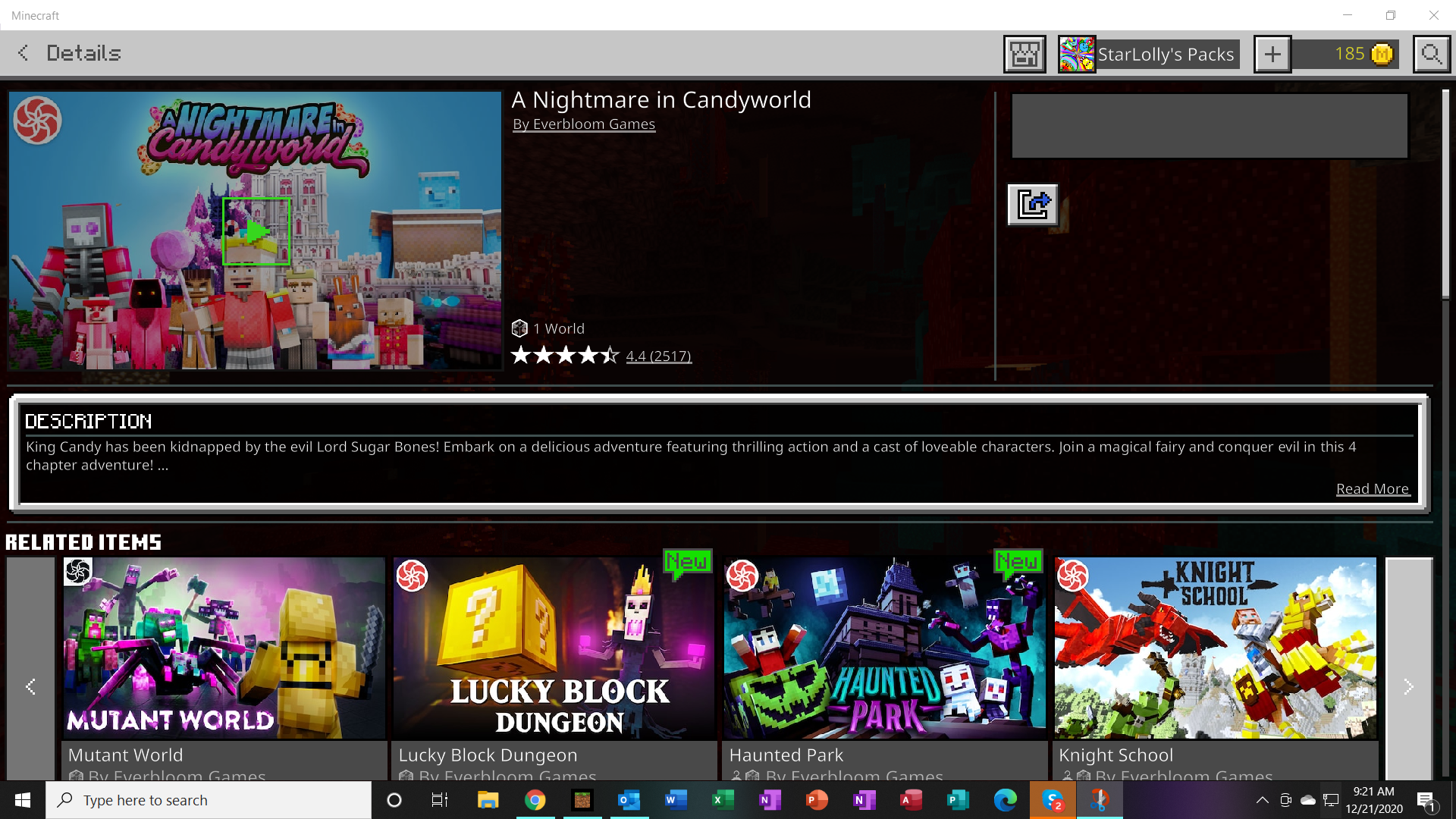The image size is (1456, 819).
Task: Open StarLolly's Packs profile button
Action: [x=1149, y=54]
